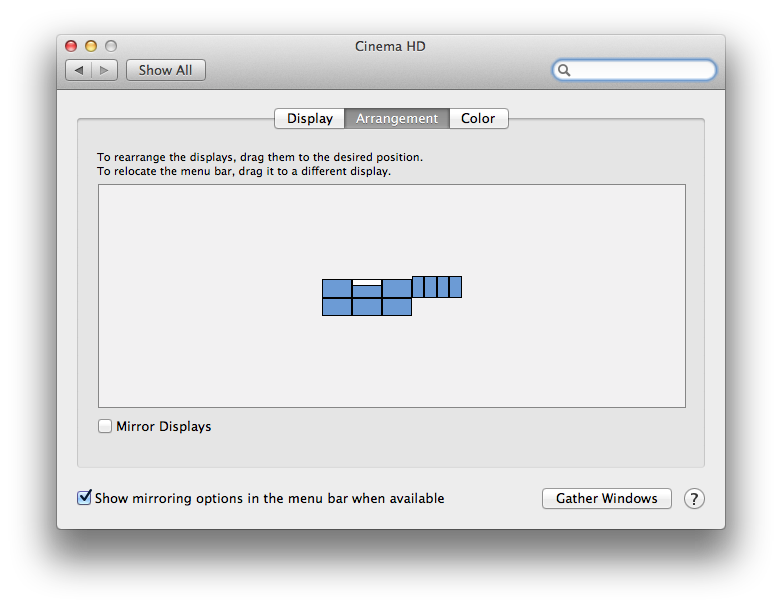Select the rightmost narrow portrait display
Screen dimensions: 782x608
tap(455, 287)
